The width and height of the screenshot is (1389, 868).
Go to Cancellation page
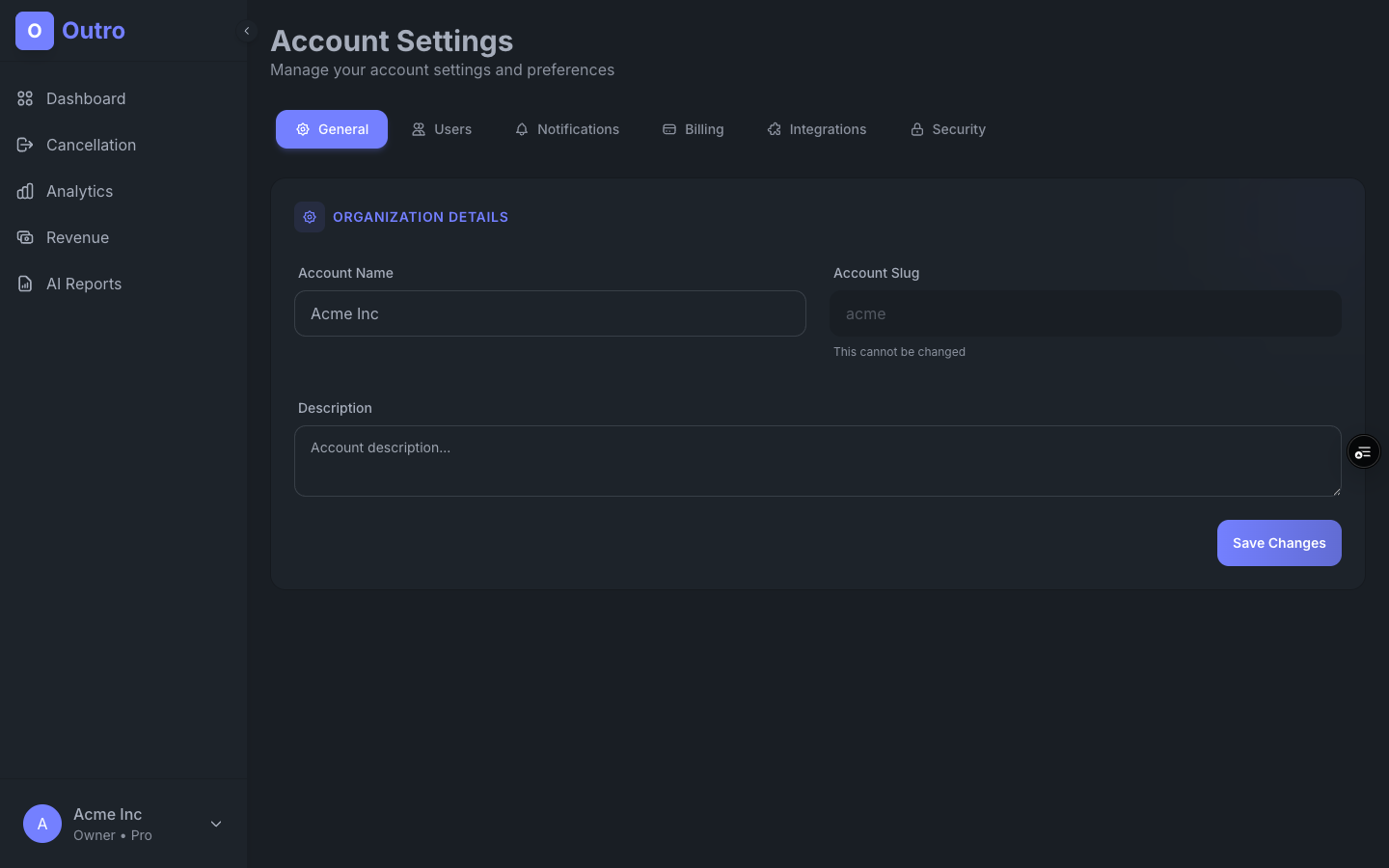click(x=123, y=145)
